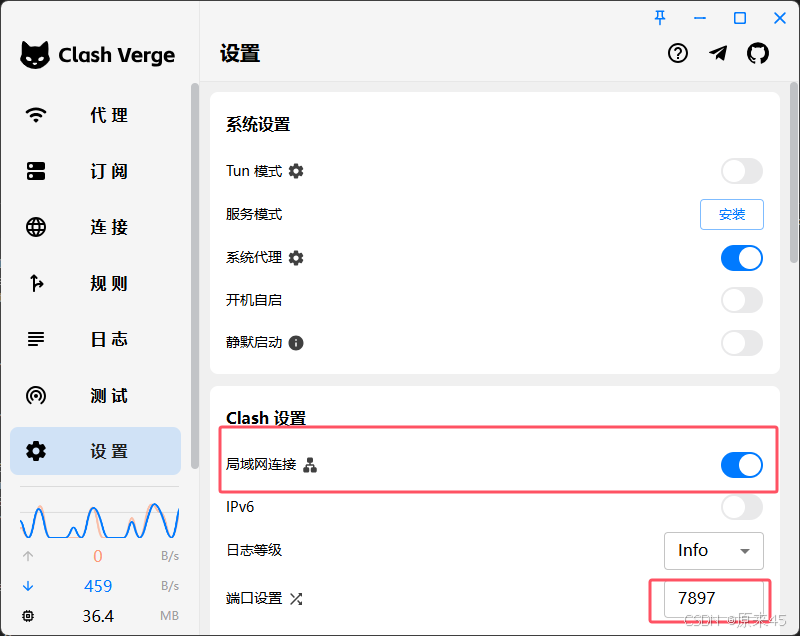
Task: Click the globe icon beside 连接
Action: point(36,227)
